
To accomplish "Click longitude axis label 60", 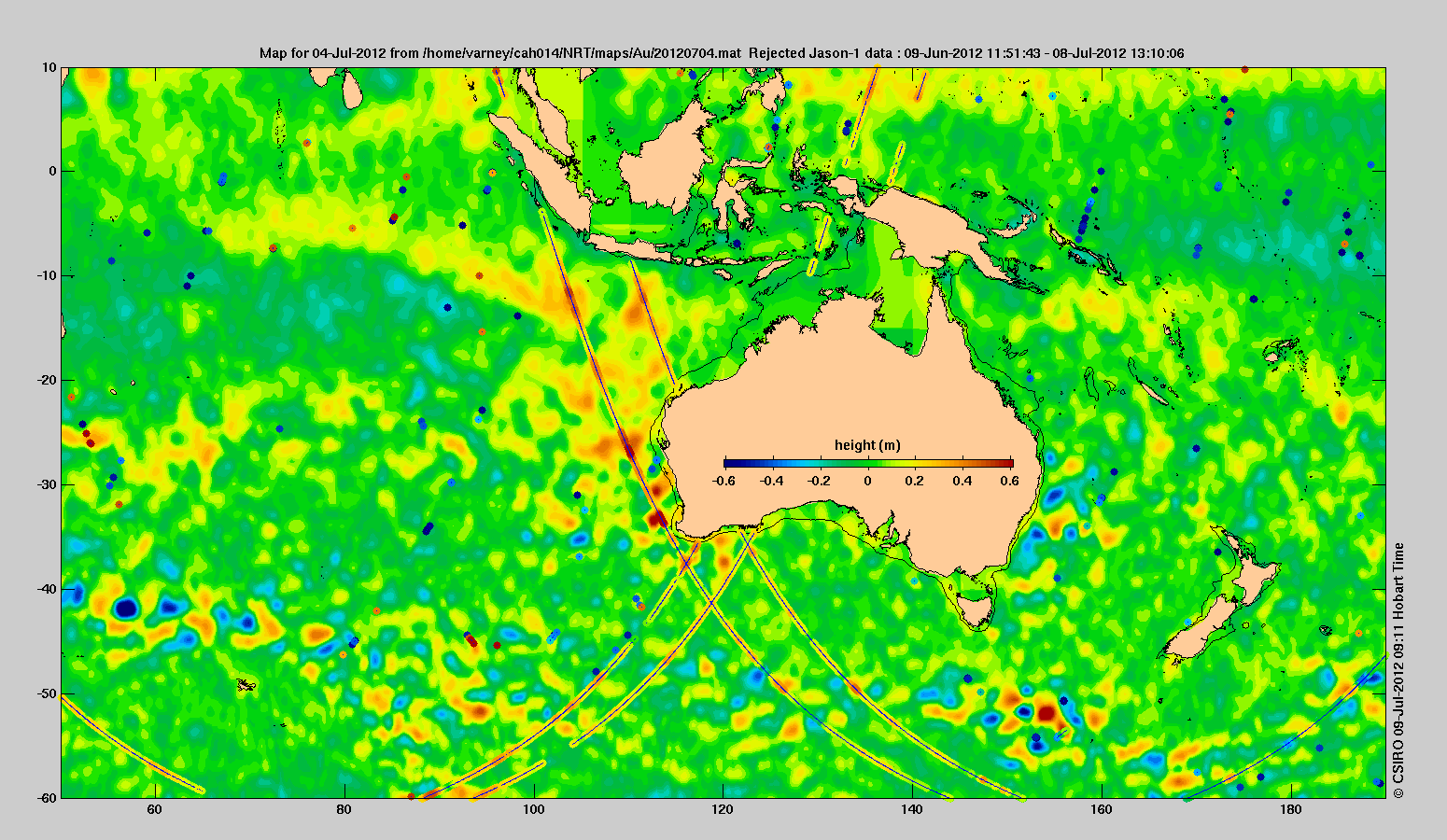I will click(x=155, y=809).
